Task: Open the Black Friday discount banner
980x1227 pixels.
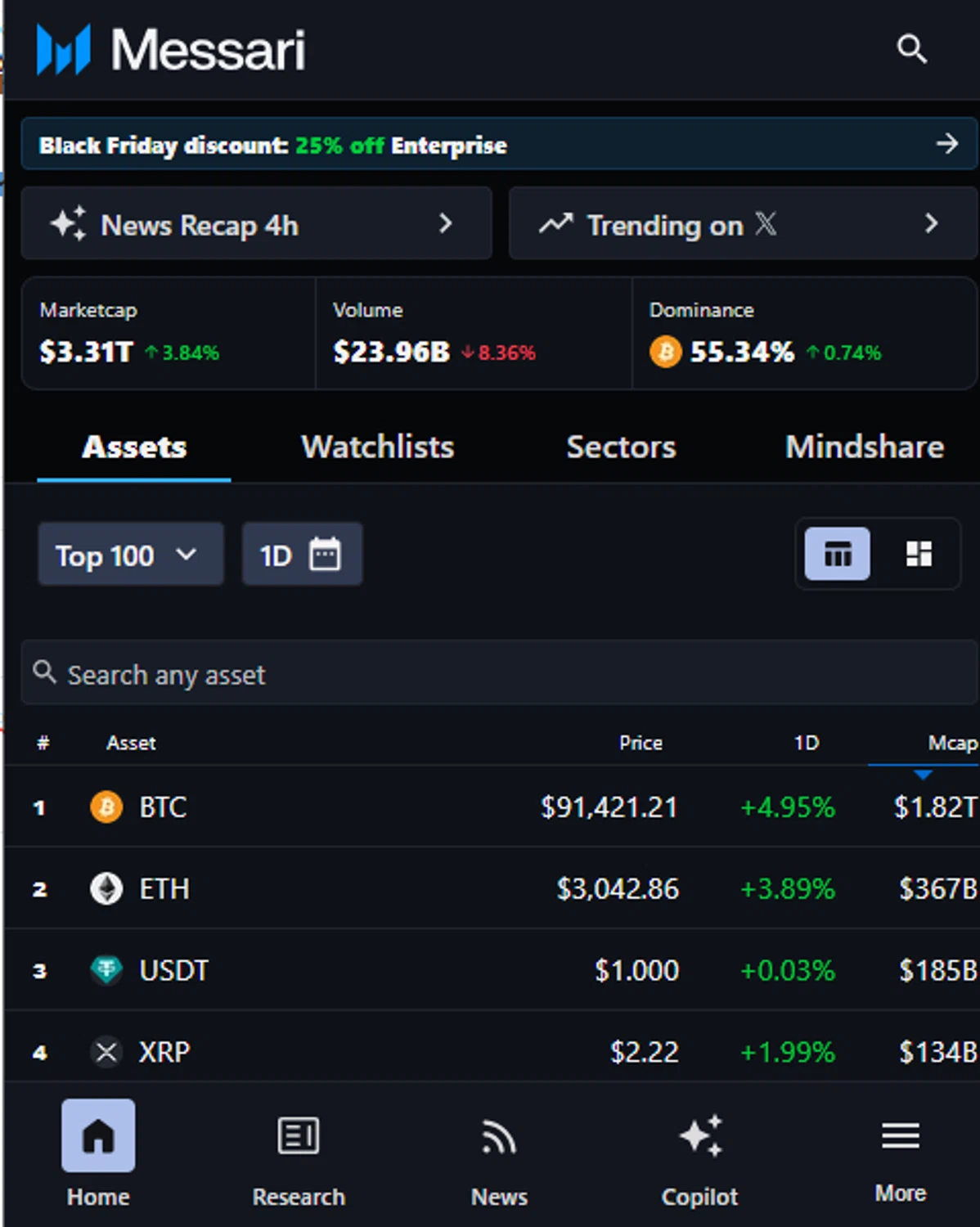Action: pos(499,145)
